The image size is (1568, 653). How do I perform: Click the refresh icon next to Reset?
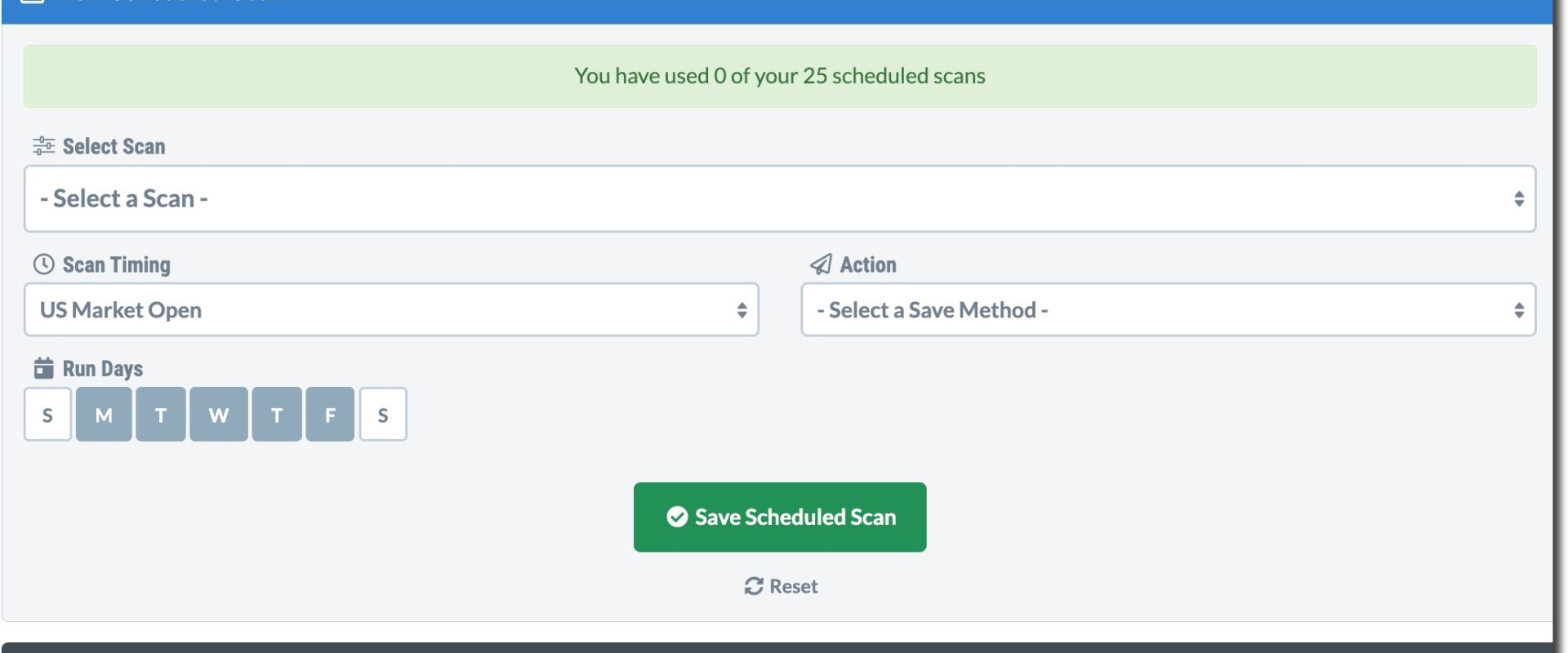click(754, 586)
